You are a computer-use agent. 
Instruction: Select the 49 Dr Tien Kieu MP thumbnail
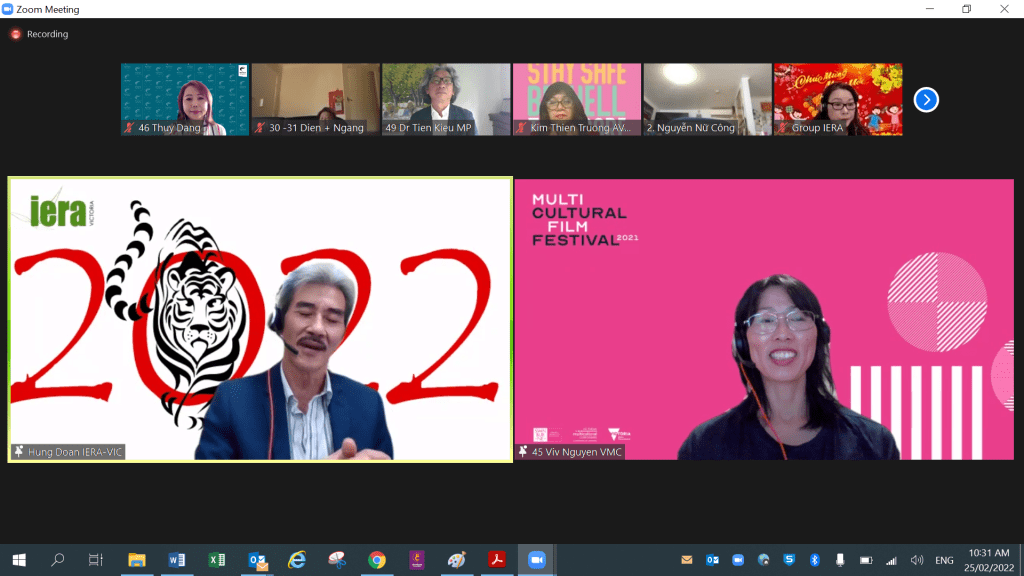point(446,99)
